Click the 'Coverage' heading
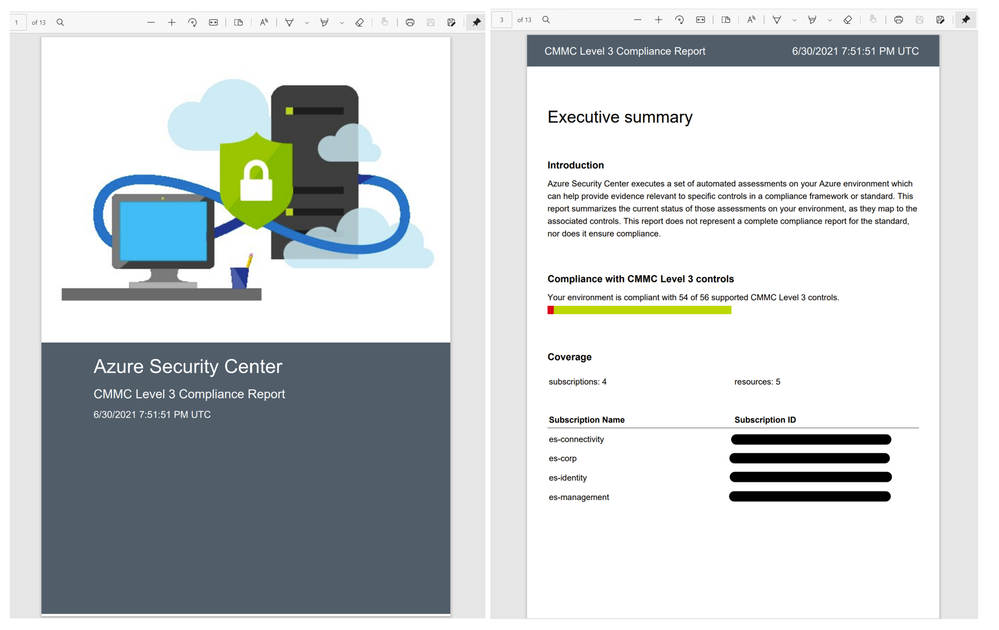The height and width of the screenshot is (630, 999). click(570, 357)
